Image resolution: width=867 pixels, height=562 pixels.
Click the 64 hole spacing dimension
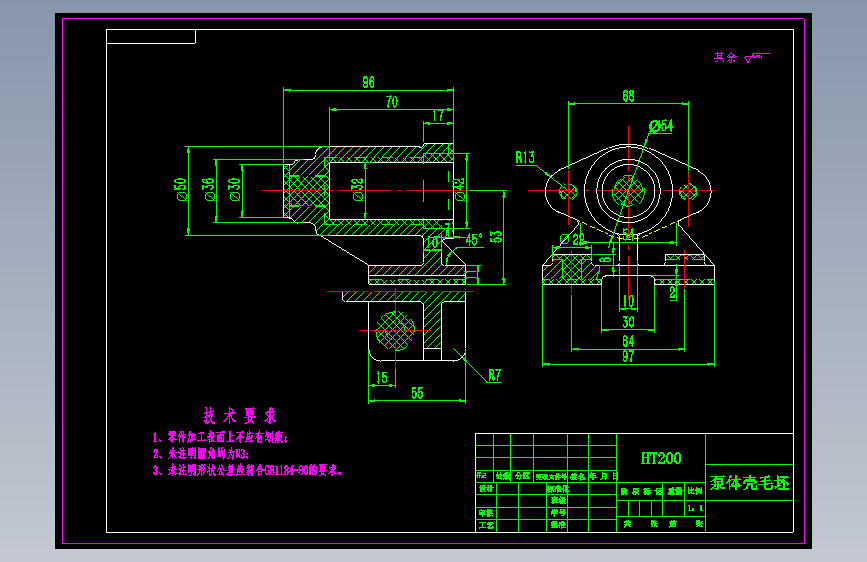click(628, 341)
